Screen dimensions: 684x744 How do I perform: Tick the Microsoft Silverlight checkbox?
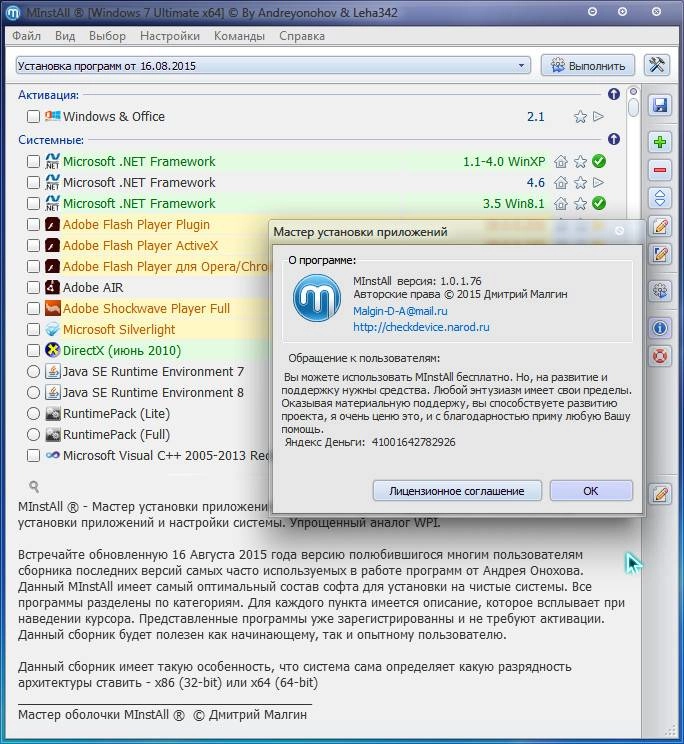coord(33,329)
